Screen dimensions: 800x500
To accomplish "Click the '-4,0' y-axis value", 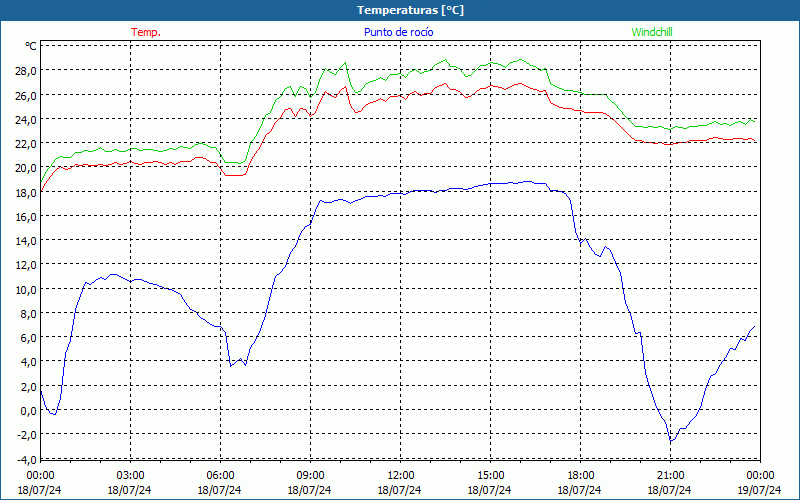I will [27, 460].
